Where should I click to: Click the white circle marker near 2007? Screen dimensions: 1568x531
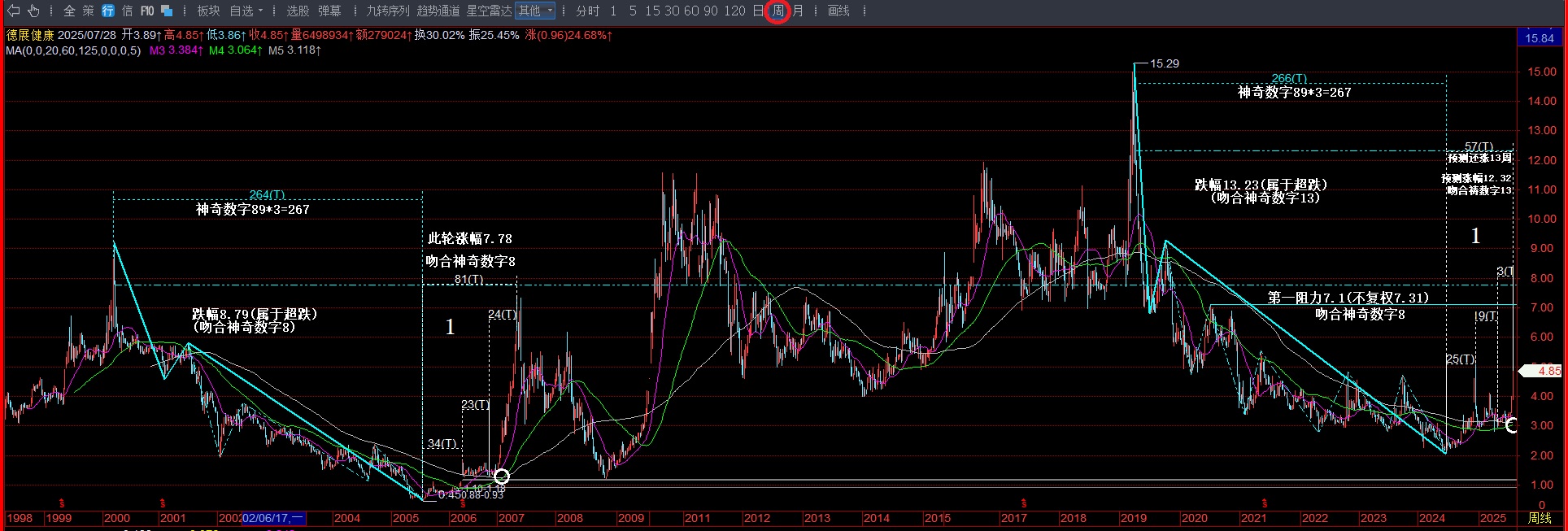click(501, 477)
